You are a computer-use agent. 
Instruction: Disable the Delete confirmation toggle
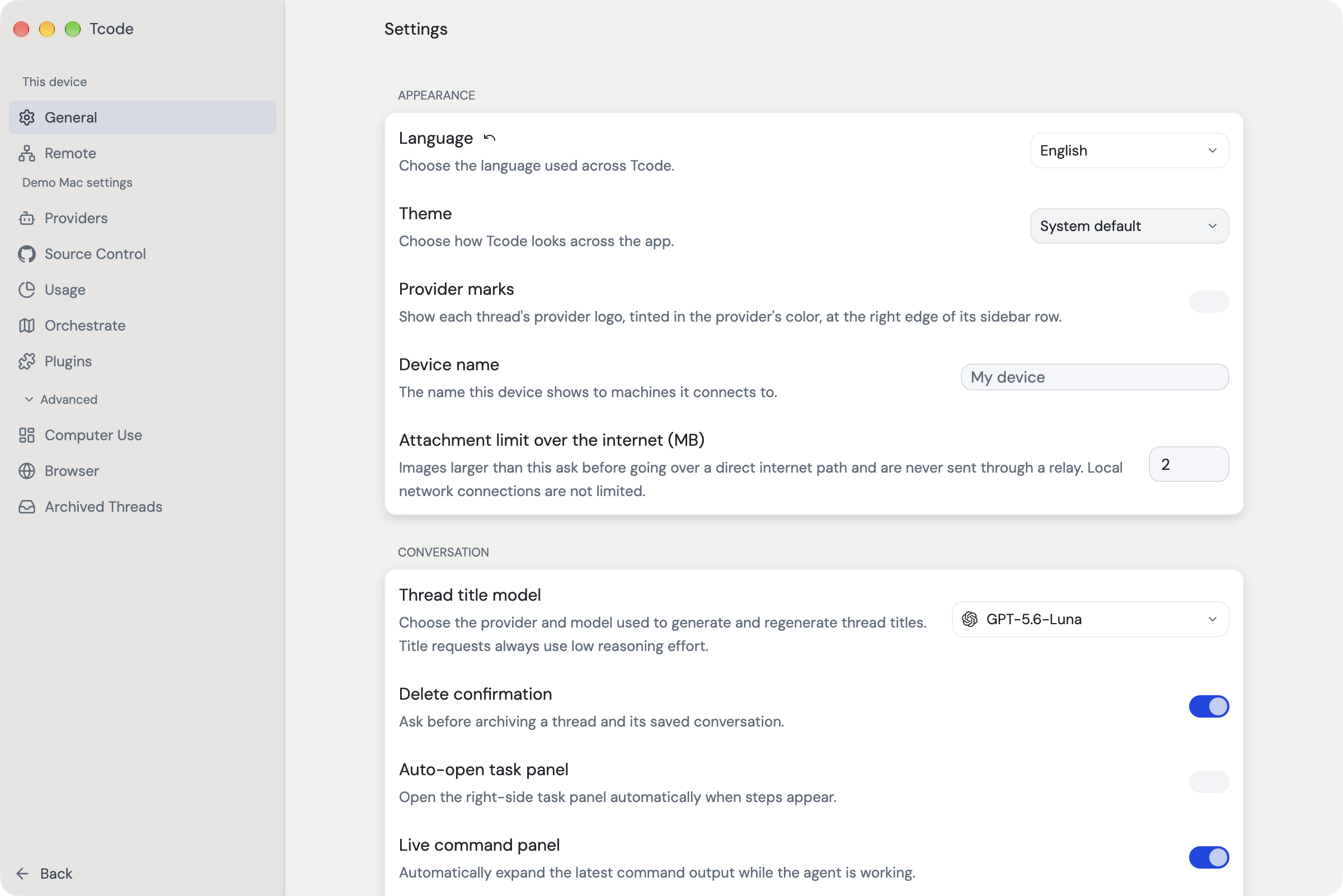pos(1209,706)
